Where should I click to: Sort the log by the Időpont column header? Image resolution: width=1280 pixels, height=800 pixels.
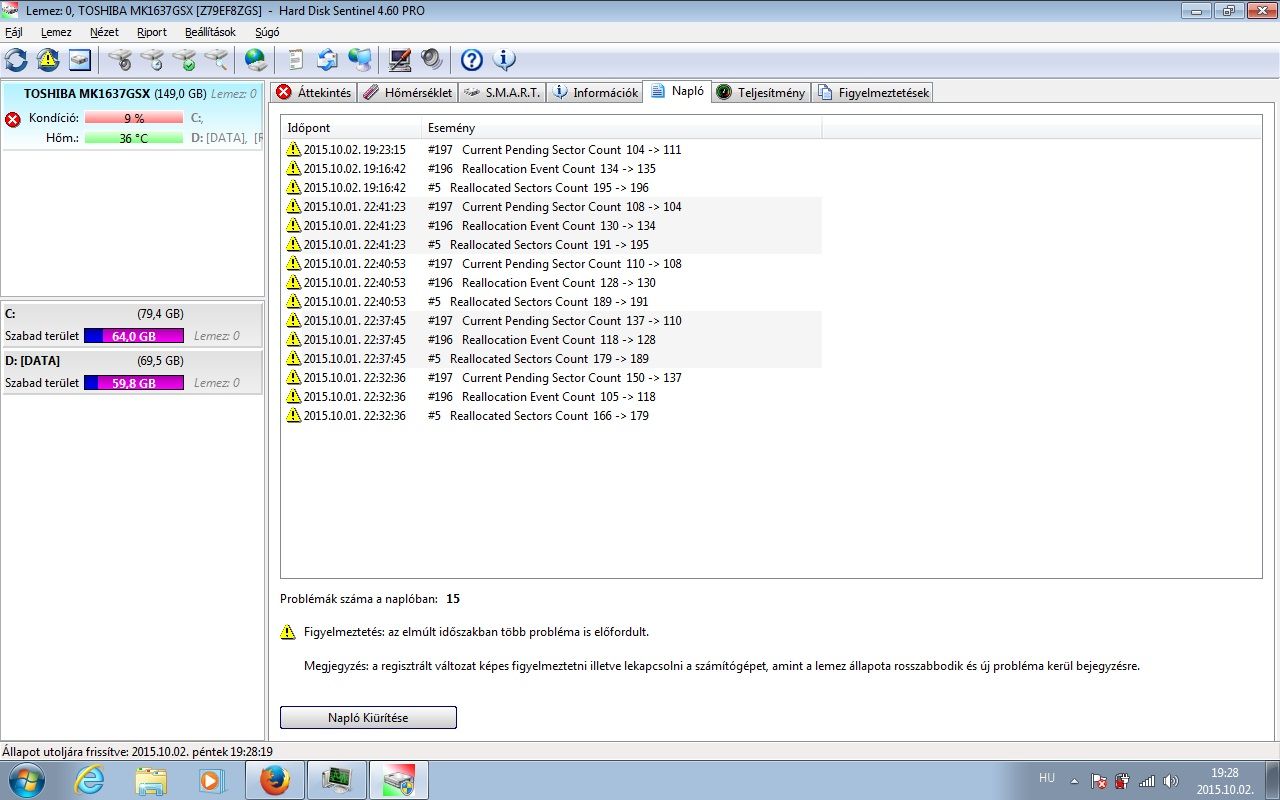coord(351,128)
